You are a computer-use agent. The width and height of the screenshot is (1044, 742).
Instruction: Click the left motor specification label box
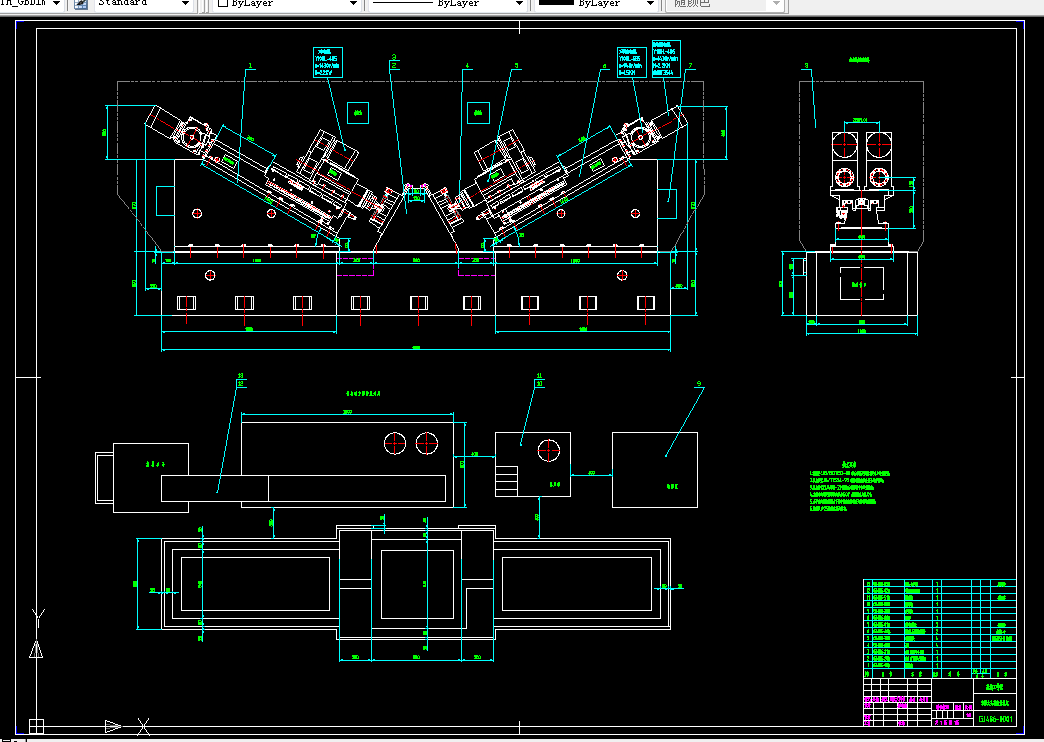pyautogui.click(x=328, y=62)
